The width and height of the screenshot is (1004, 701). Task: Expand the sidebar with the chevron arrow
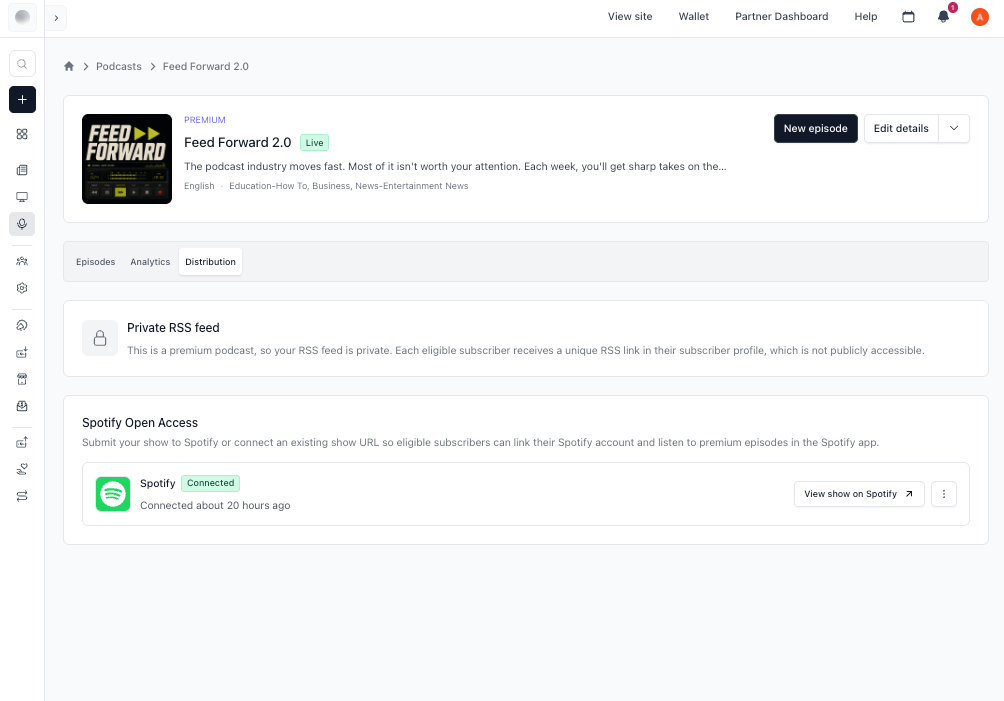point(56,18)
